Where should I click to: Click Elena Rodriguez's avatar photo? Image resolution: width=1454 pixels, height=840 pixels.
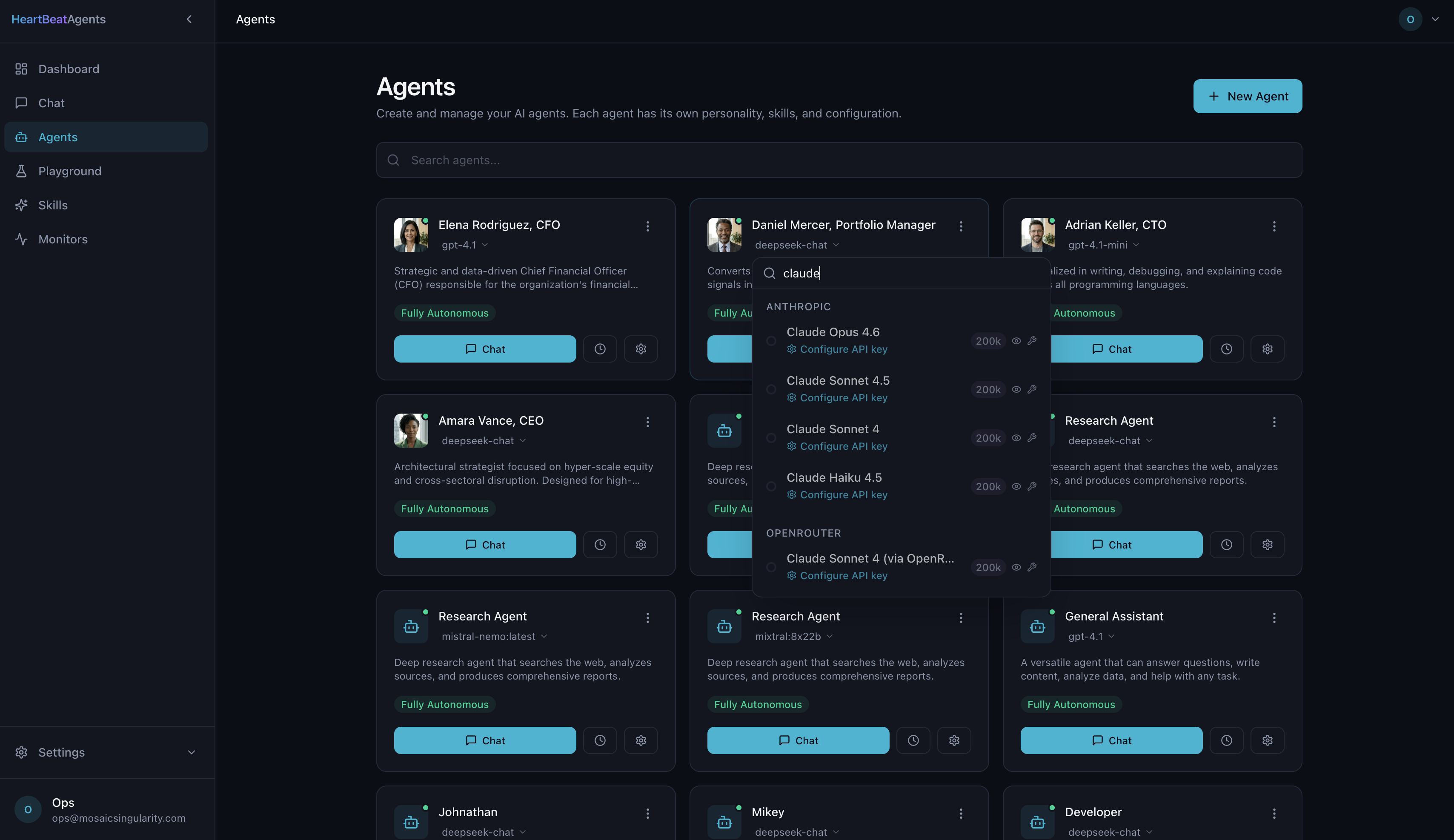click(411, 235)
